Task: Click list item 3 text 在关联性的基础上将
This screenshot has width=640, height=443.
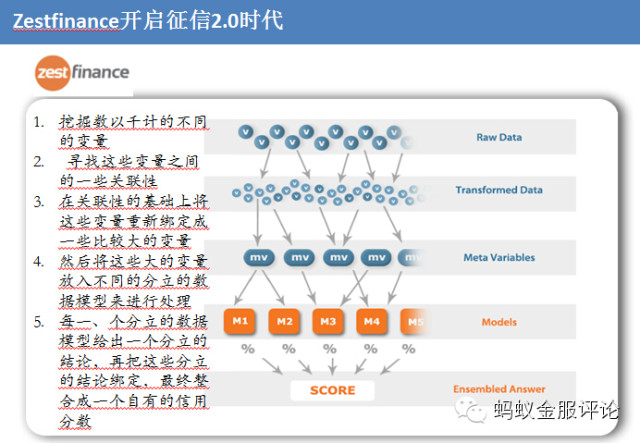Action: point(133,201)
